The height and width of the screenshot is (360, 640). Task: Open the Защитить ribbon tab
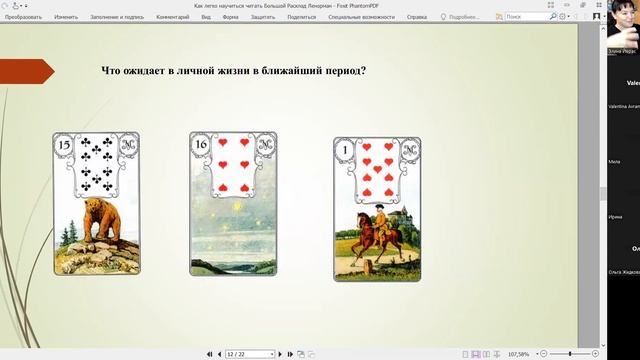click(x=262, y=17)
